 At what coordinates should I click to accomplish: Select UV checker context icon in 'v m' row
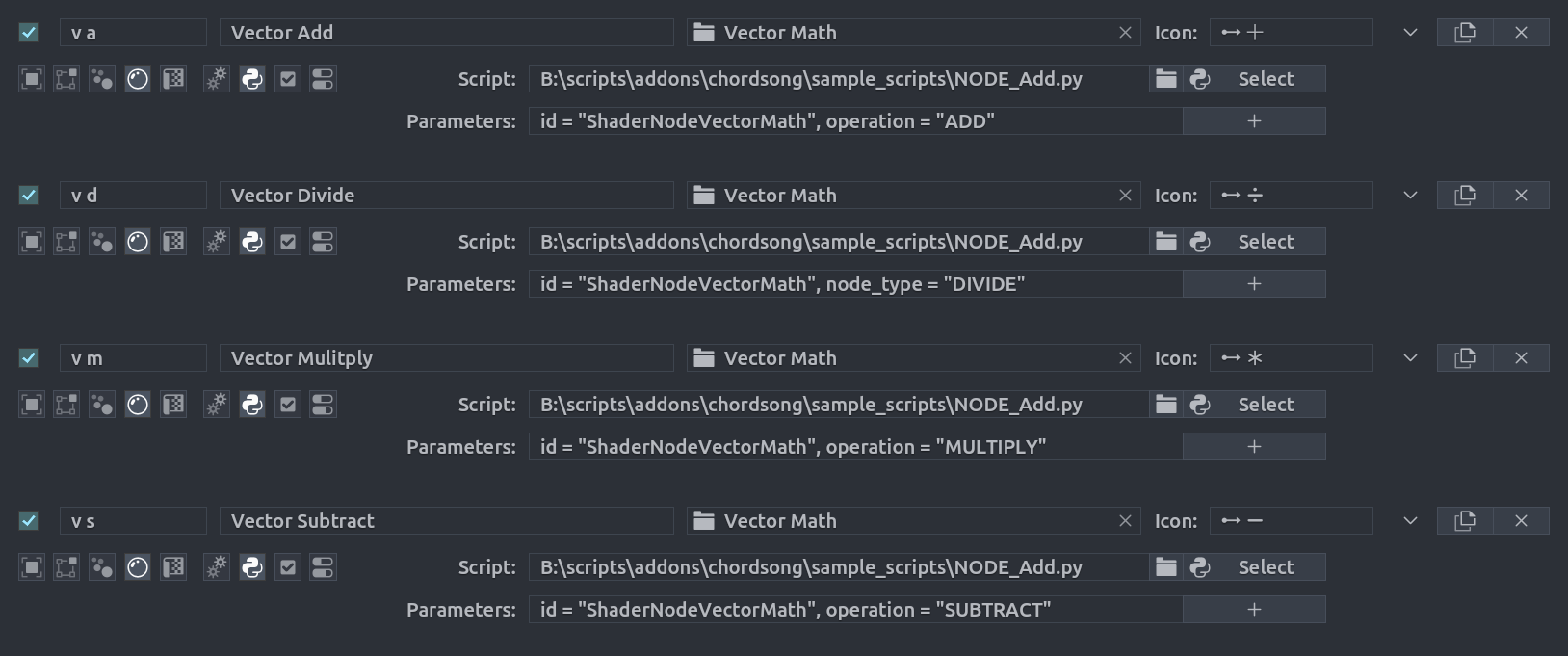(x=173, y=405)
